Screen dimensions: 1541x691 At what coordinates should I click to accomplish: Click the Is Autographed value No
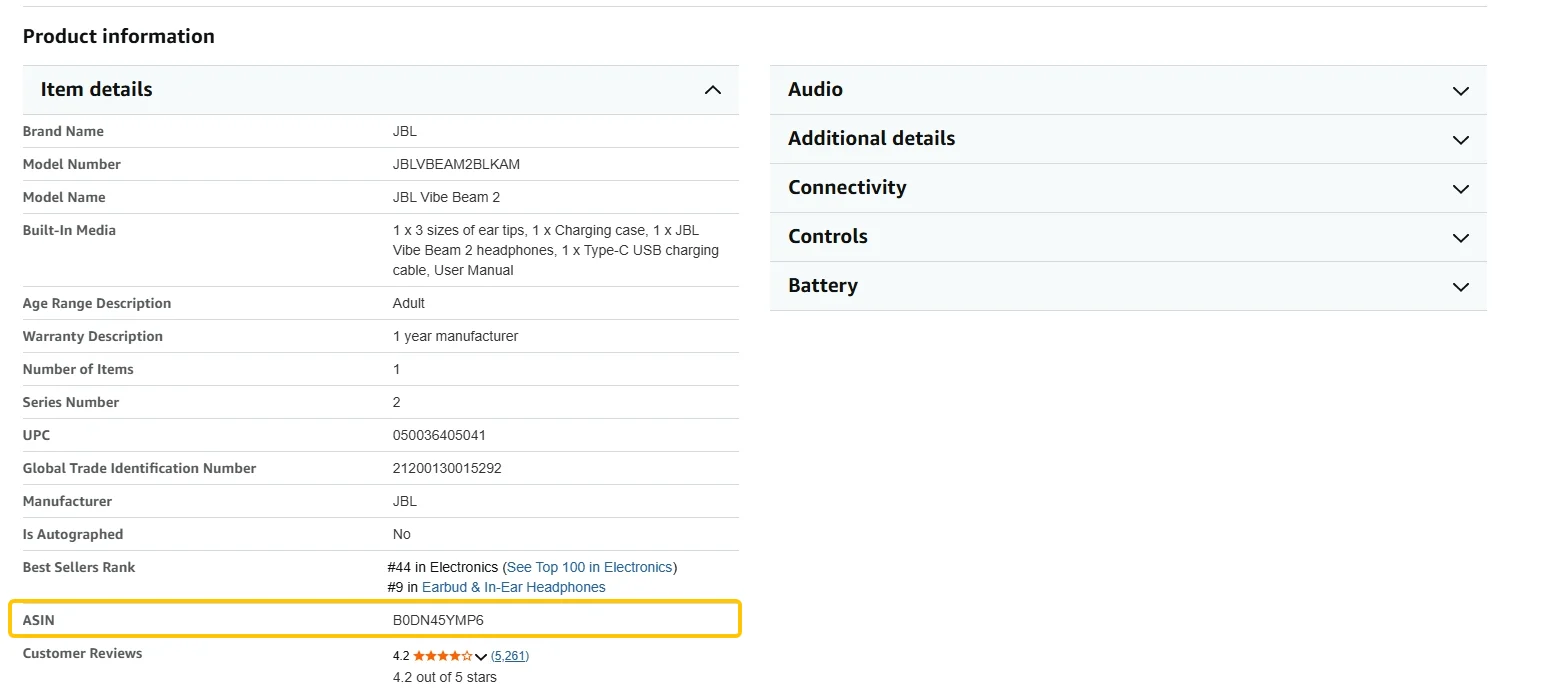coord(402,534)
